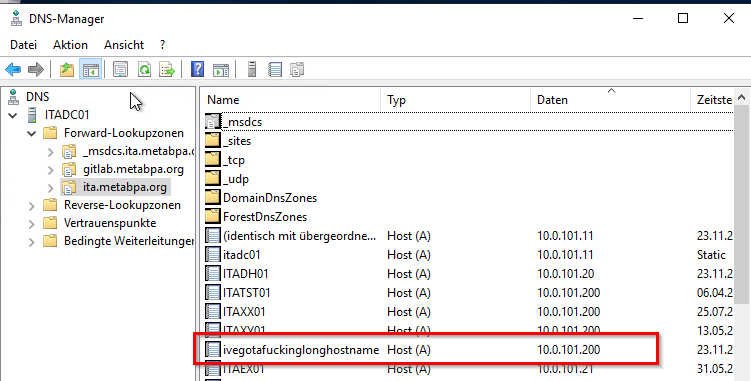Click the Forward-Lookupzonen folder icon
Screen dimensions: 751x381
(x=50, y=133)
